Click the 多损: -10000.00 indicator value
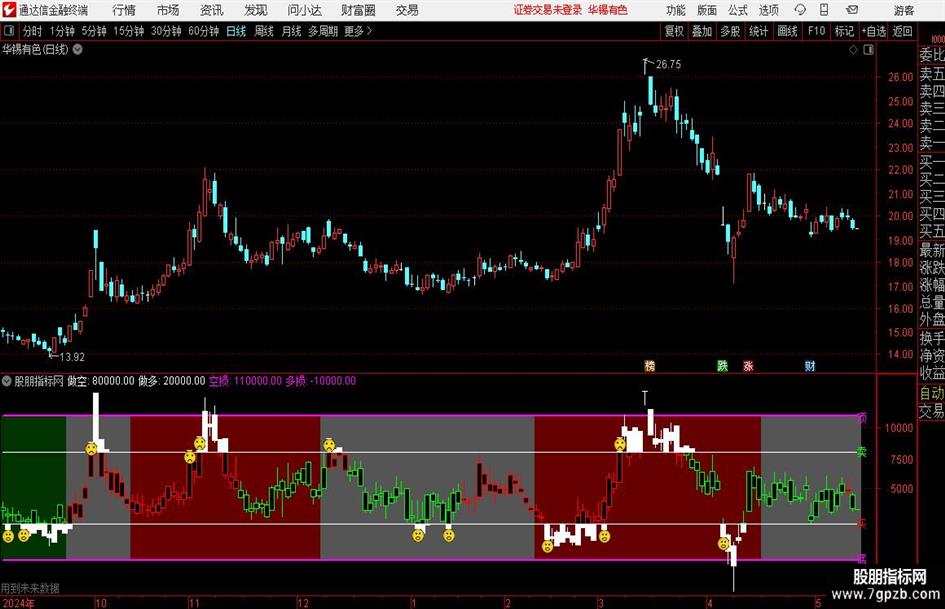This screenshot has height=609, width=945. [321, 380]
